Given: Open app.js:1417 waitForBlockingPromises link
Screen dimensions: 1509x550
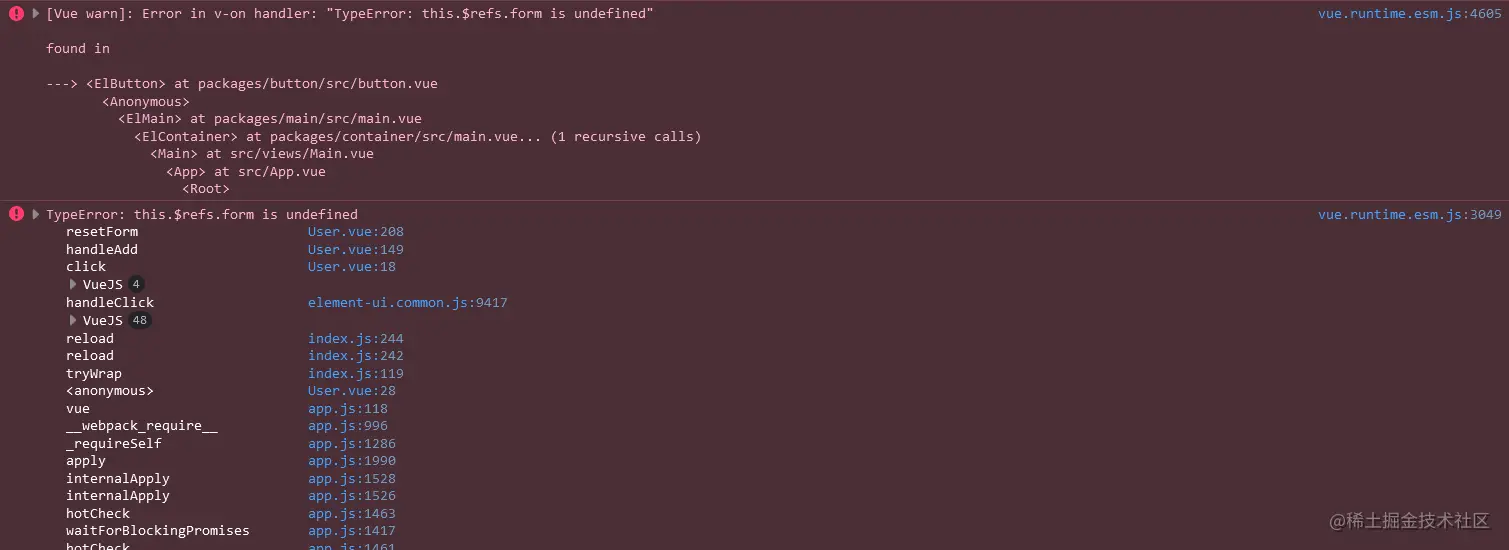Looking at the screenshot, I should tap(352, 531).
